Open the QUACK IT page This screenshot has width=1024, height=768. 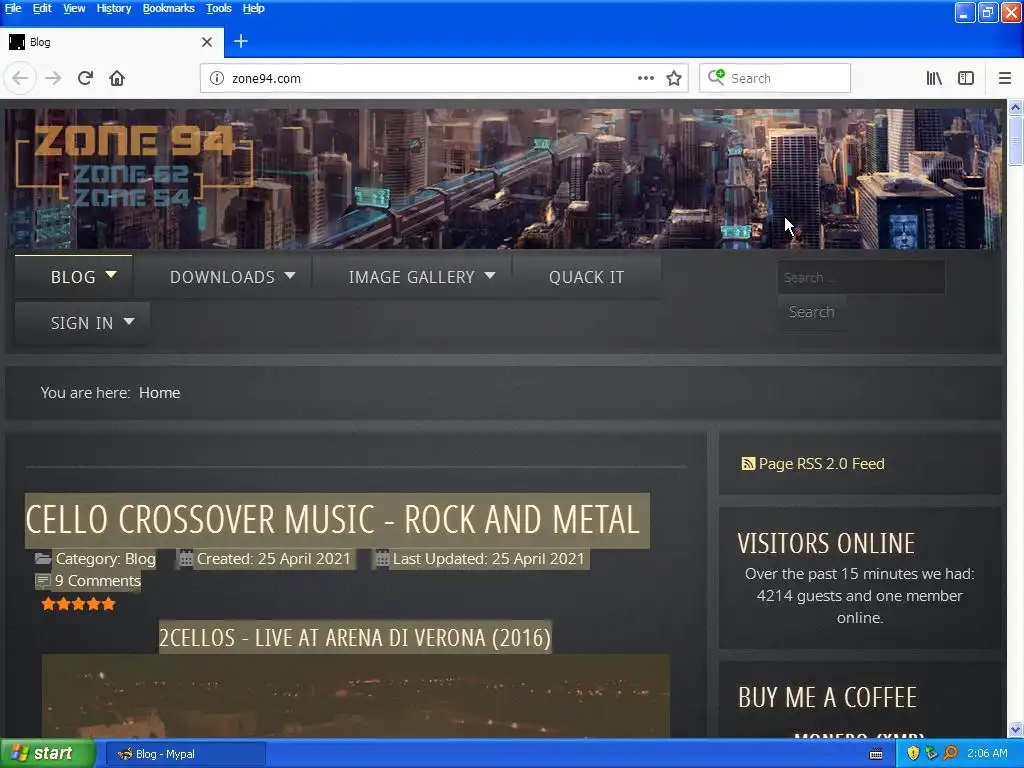586,277
